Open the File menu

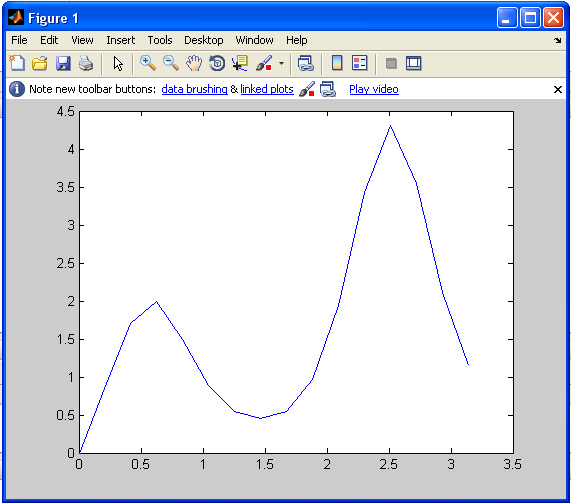coord(19,40)
